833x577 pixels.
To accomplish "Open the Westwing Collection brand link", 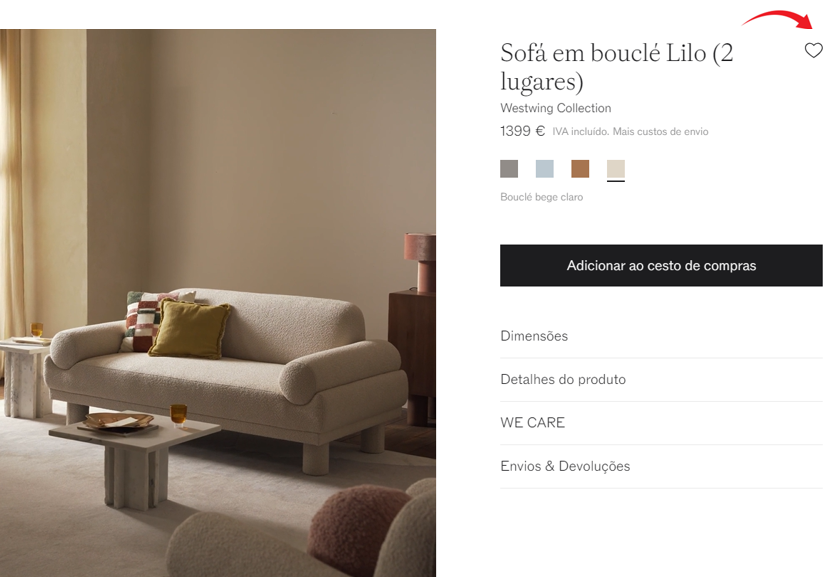I will (556, 108).
